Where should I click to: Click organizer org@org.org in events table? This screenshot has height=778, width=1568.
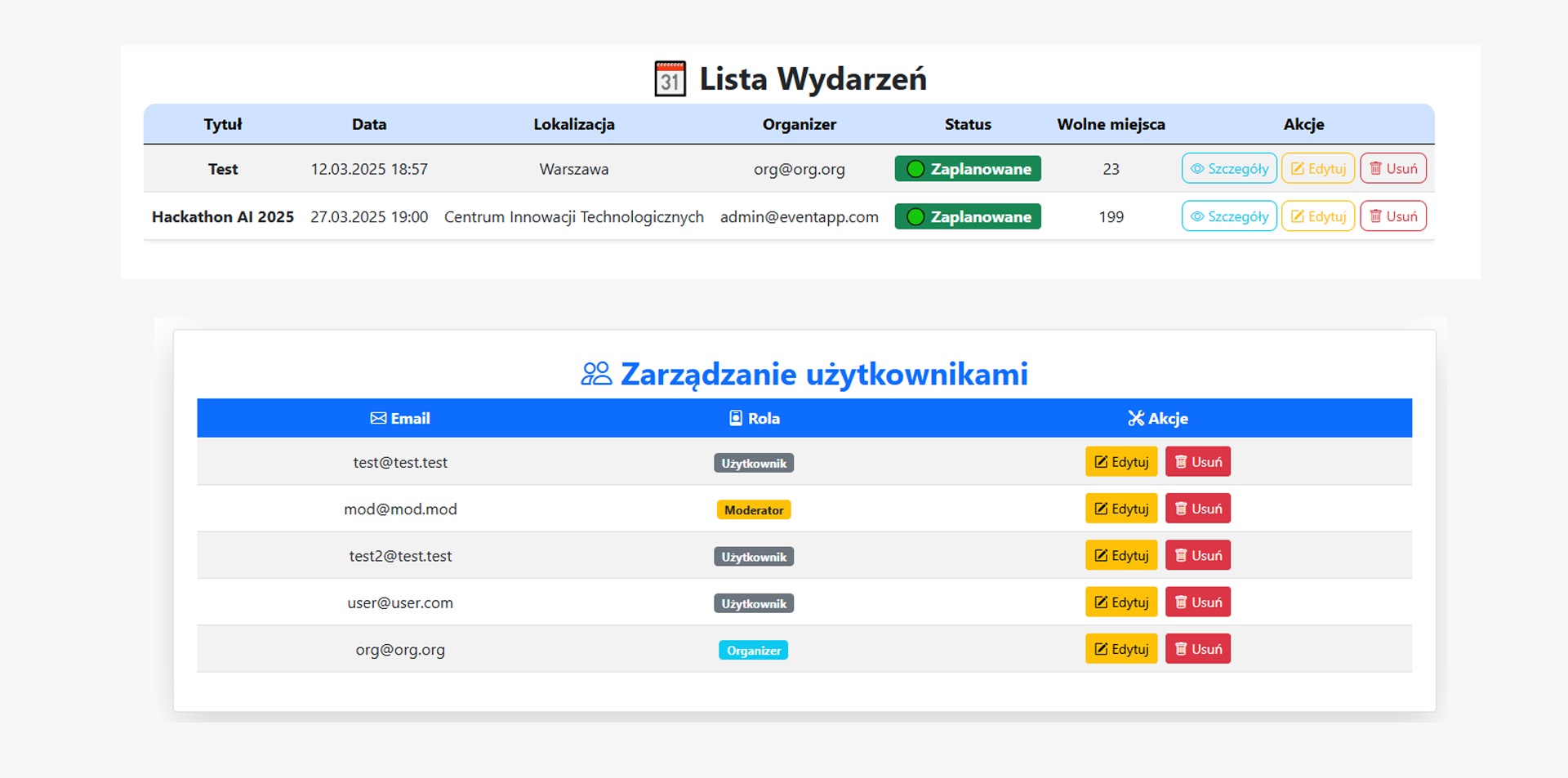tap(800, 169)
